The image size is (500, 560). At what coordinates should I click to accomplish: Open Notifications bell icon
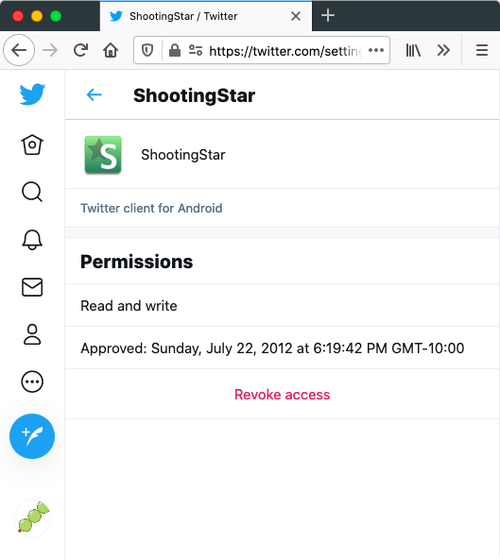point(32,239)
